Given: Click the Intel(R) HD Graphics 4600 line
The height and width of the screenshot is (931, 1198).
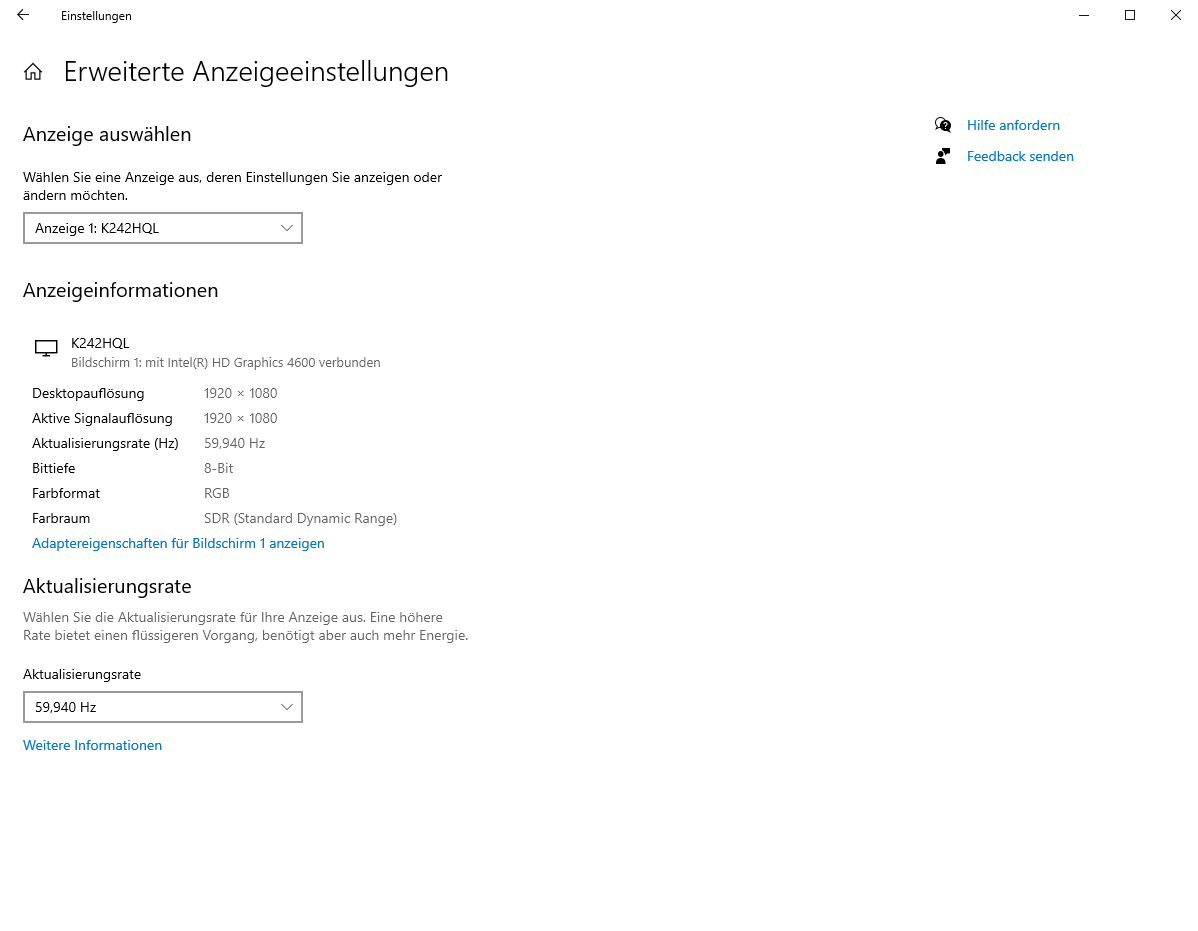Looking at the screenshot, I should (225, 363).
